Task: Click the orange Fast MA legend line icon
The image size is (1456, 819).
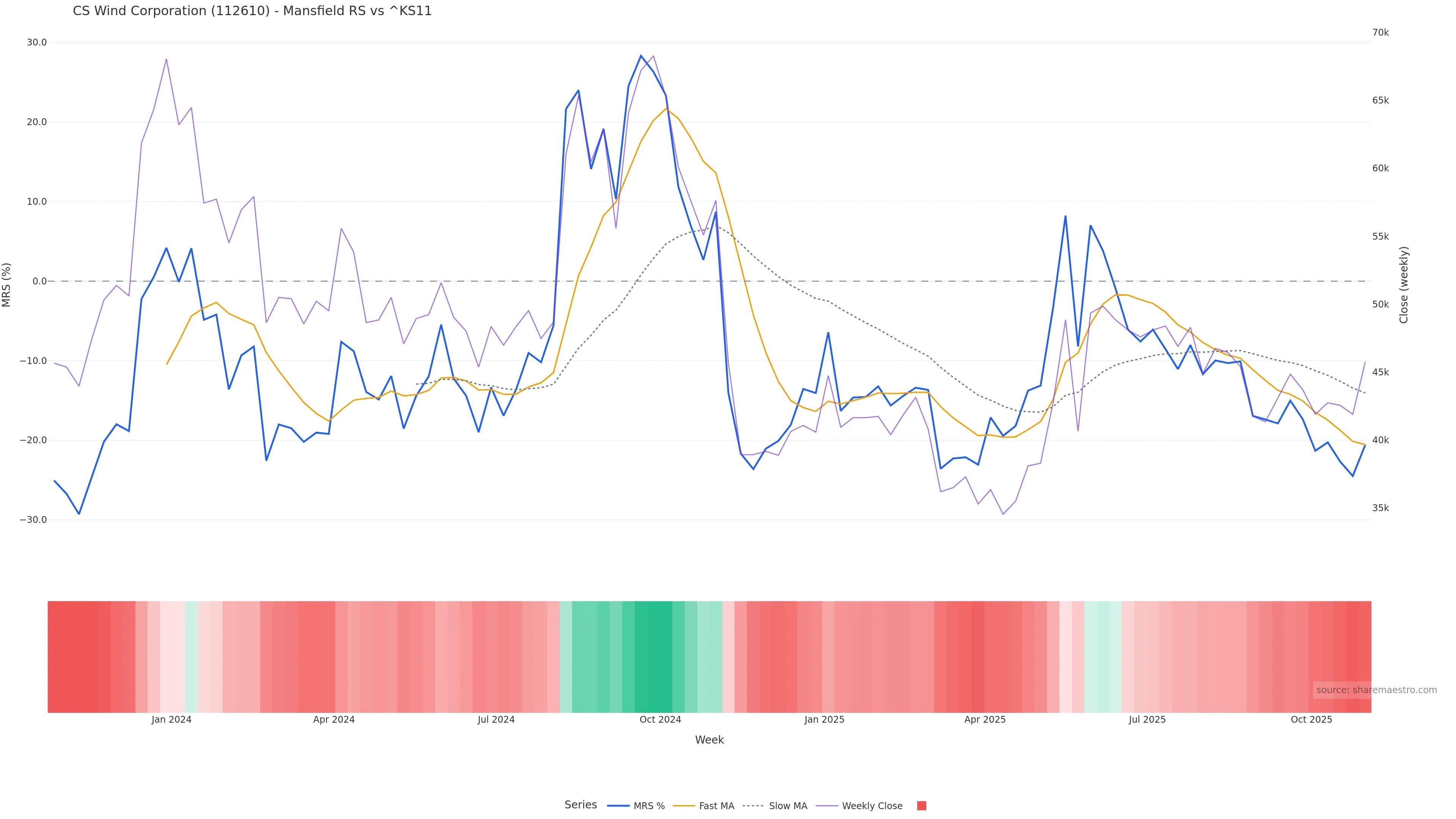Action: pos(684,806)
